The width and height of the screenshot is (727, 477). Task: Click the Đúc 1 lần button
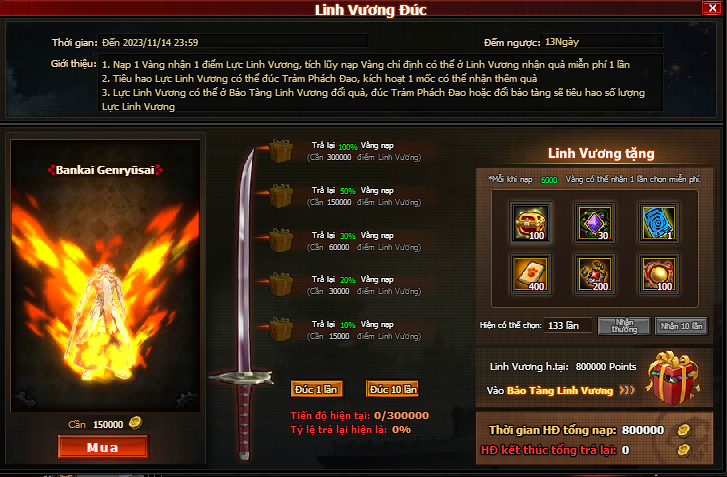317,389
